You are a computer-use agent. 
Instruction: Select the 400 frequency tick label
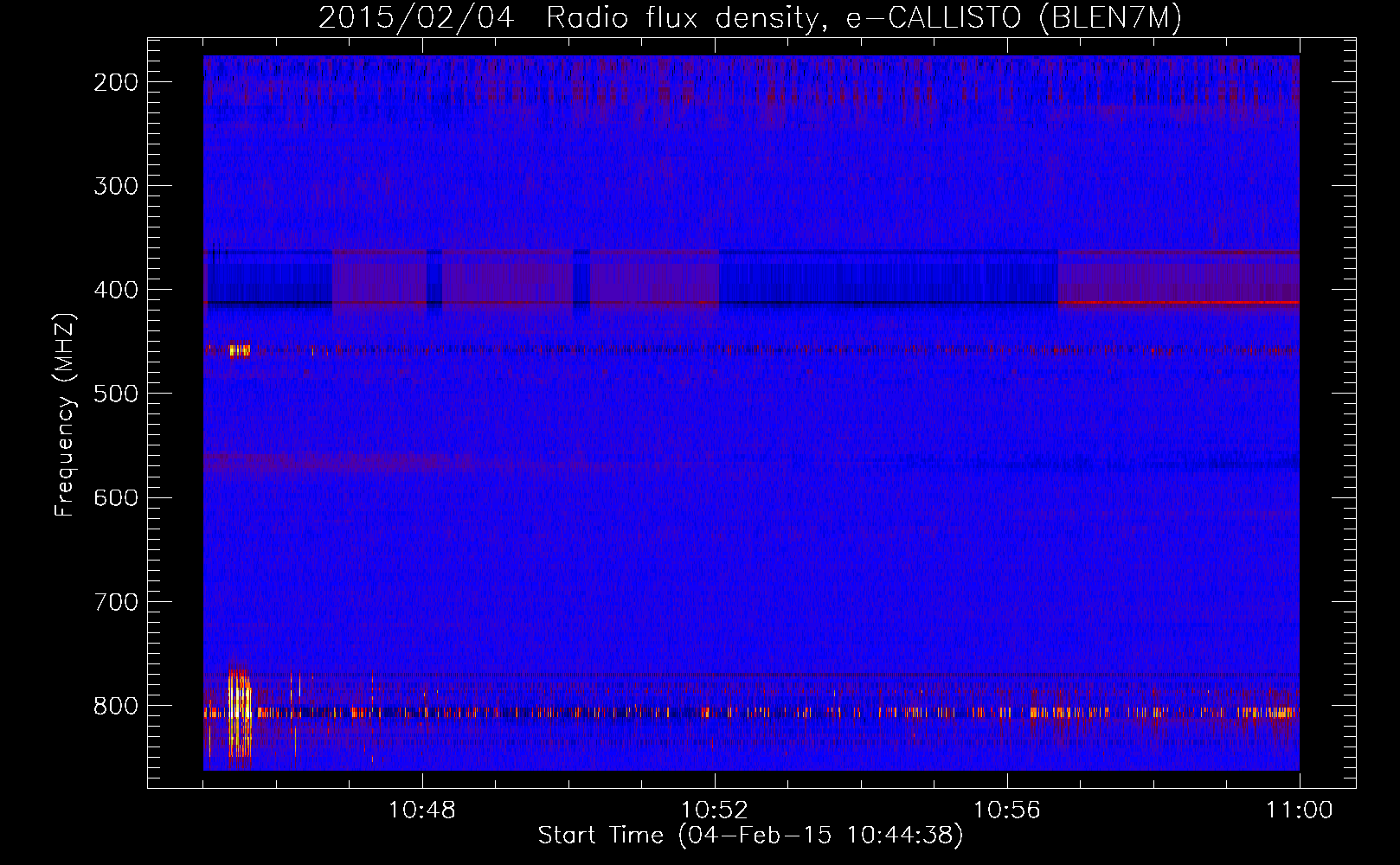click(115, 290)
